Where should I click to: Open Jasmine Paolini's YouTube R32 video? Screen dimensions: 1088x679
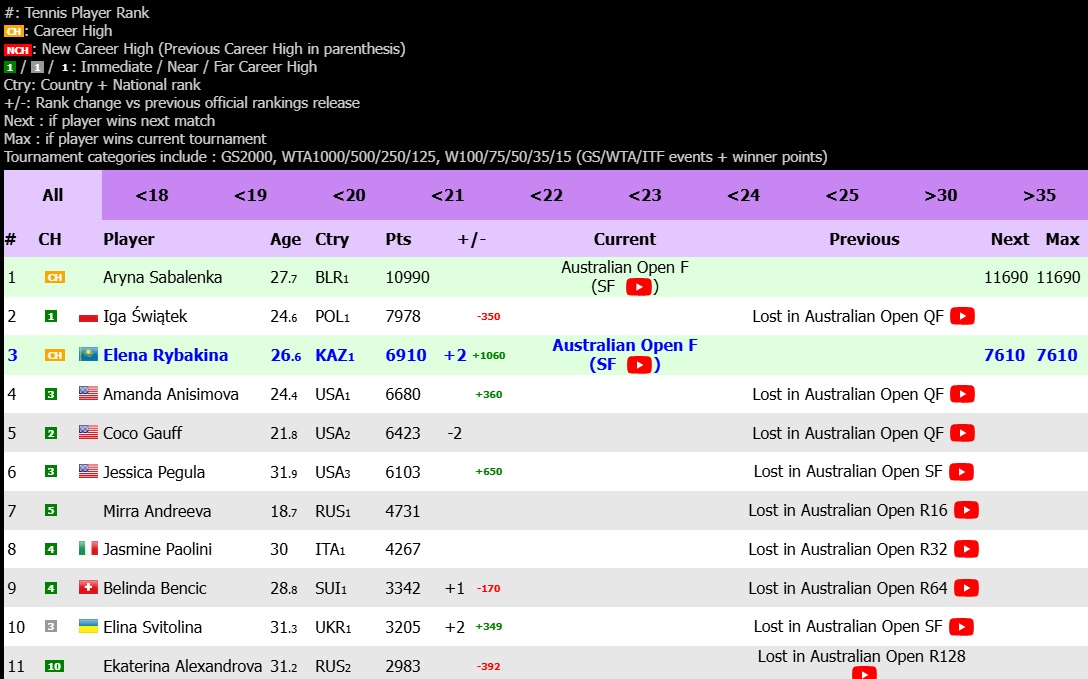(966, 549)
